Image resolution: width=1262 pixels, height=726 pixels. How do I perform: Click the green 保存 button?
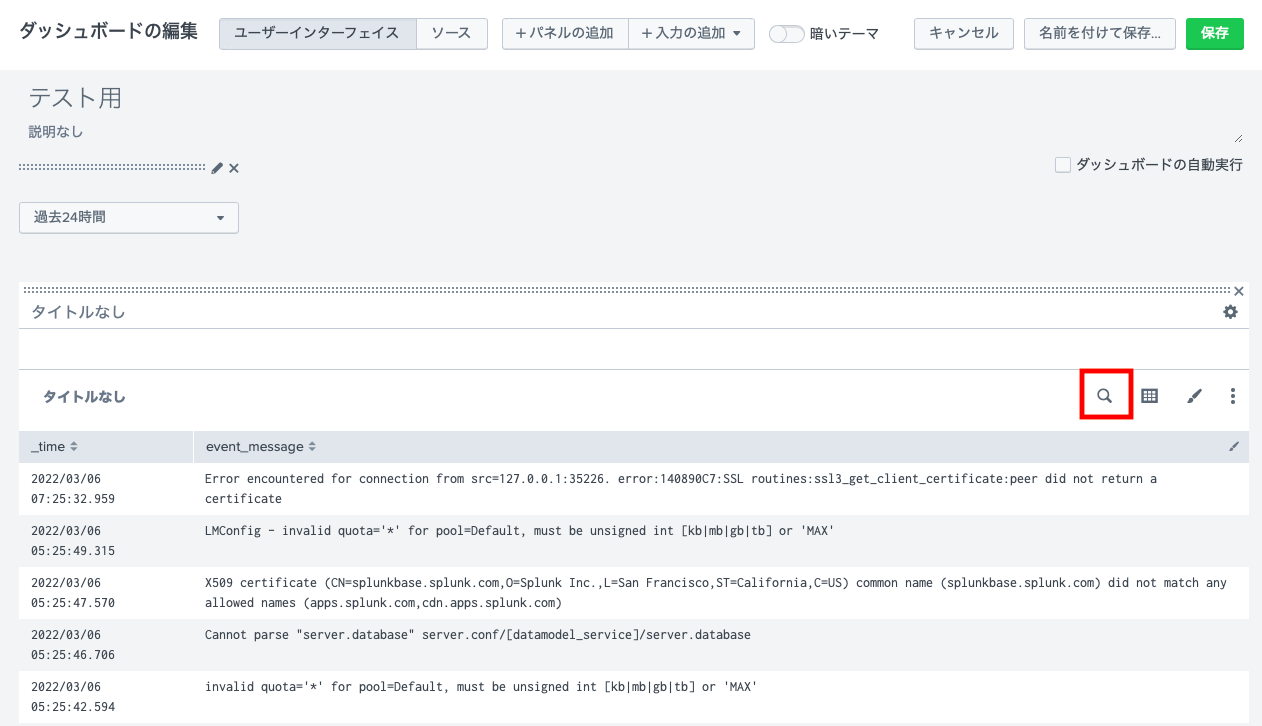click(x=1215, y=33)
